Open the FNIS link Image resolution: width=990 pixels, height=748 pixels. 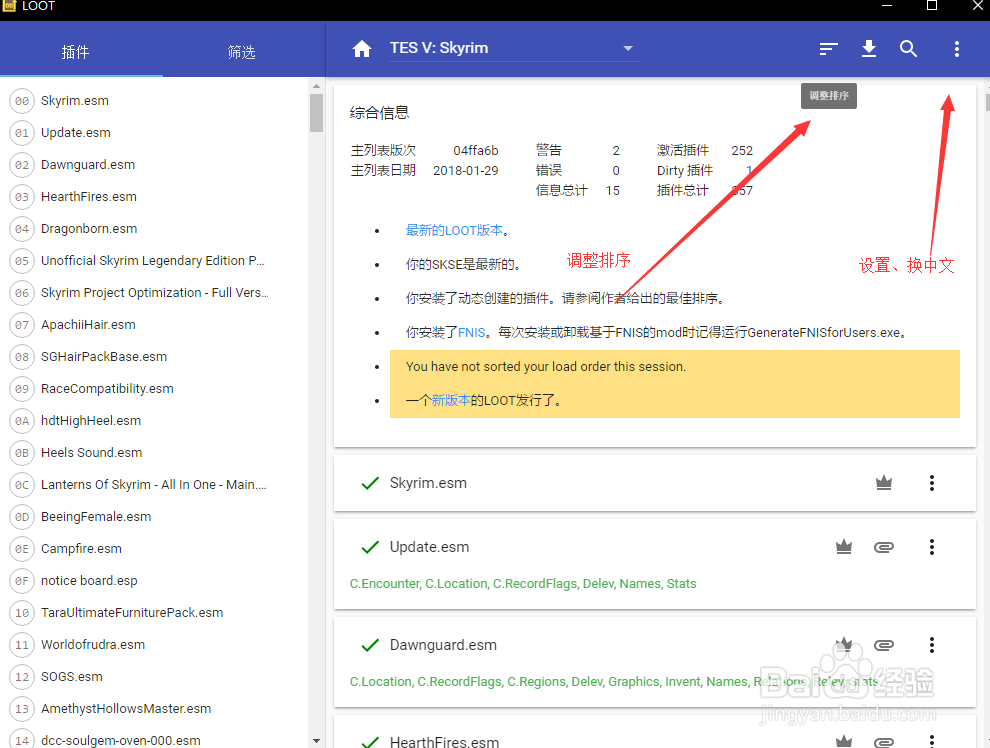(x=472, y=333)
